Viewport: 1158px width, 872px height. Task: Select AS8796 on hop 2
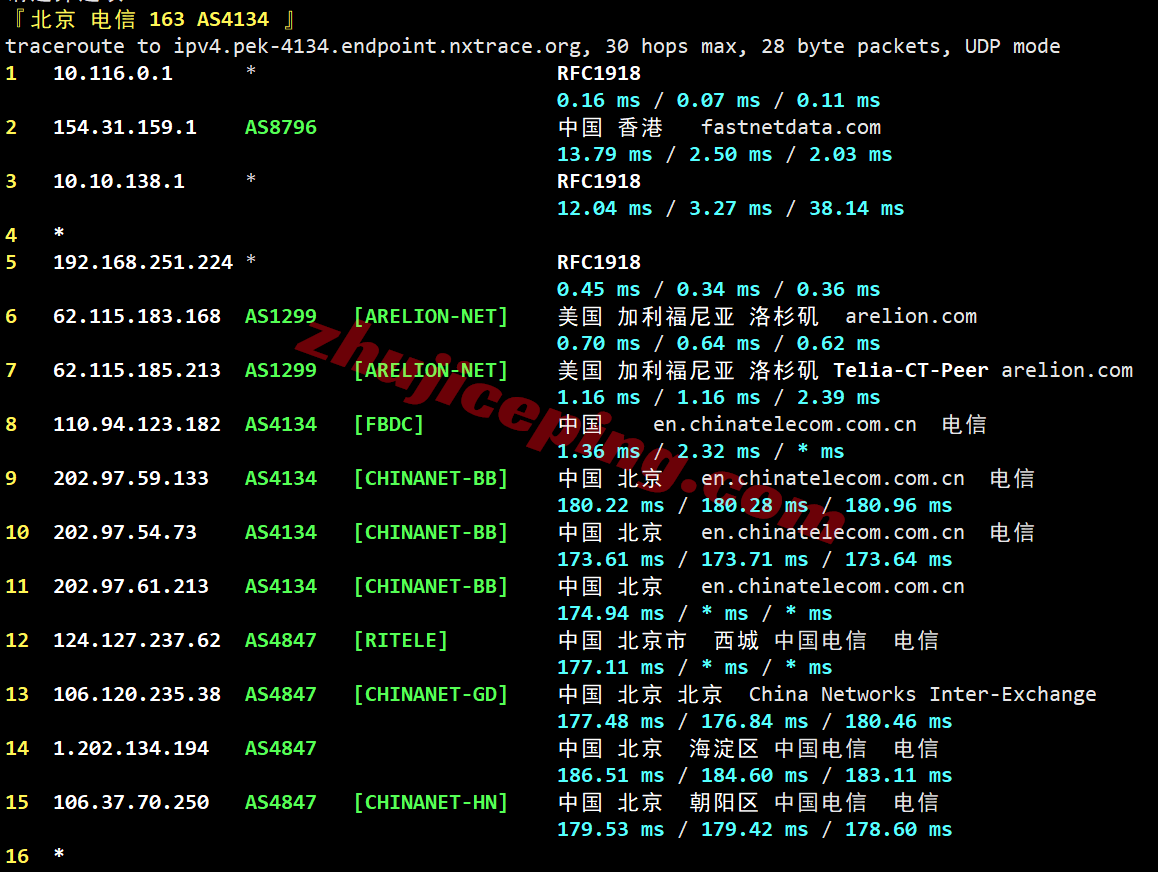click(x=281, y=128)
